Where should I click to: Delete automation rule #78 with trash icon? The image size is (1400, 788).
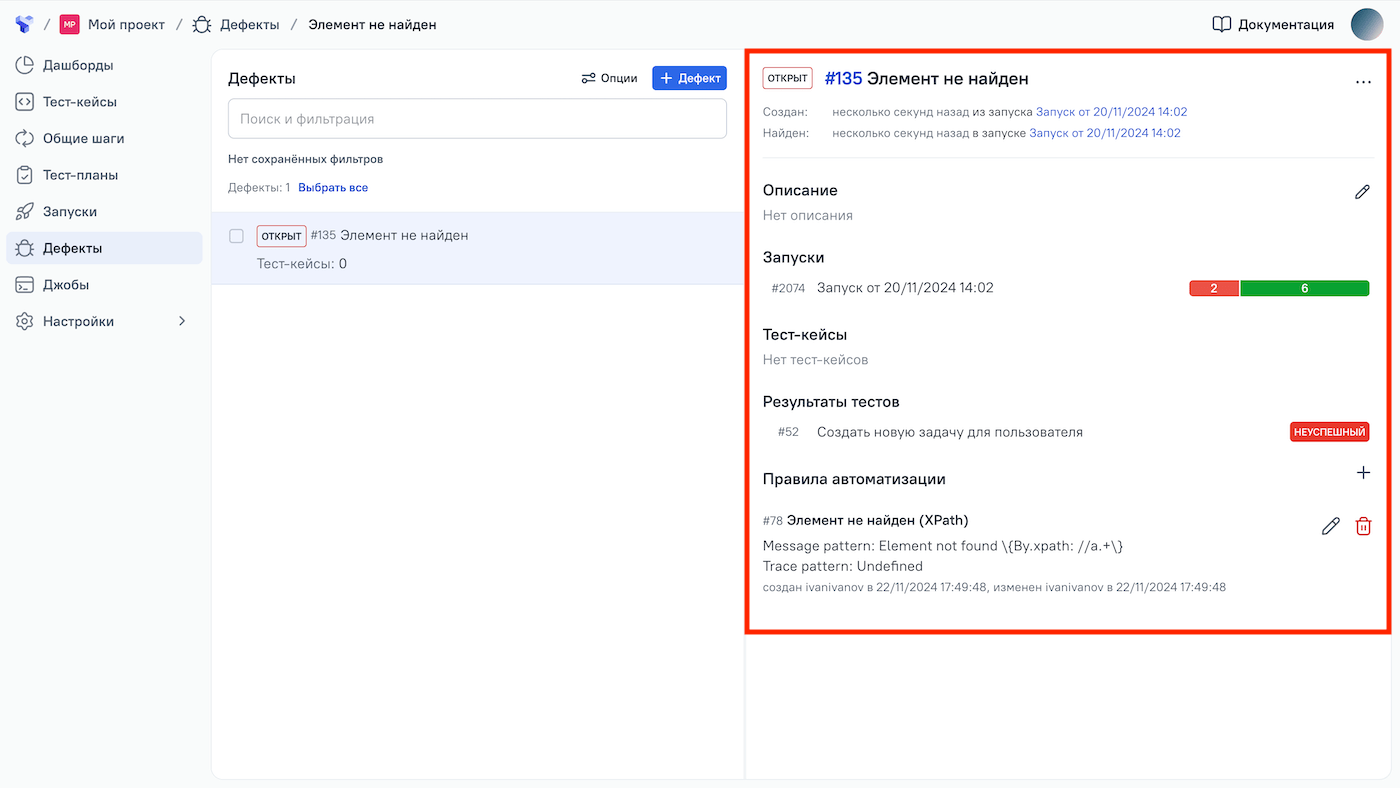[x=1363, y=526]
